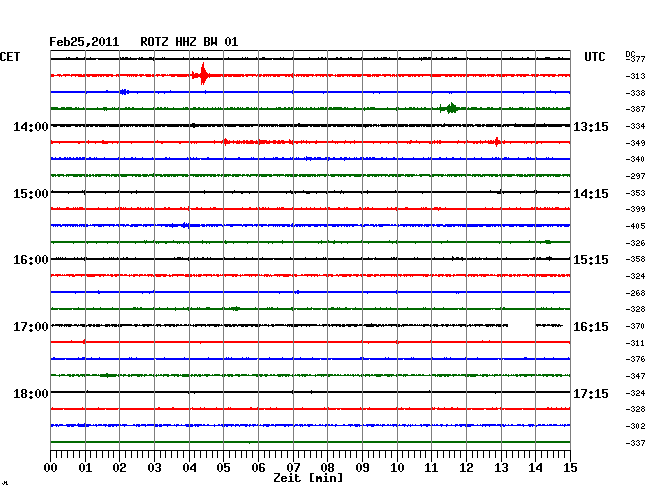The image size is (650, 494).
Task: Click the DC offset value -302
Action: coord(635,426)
